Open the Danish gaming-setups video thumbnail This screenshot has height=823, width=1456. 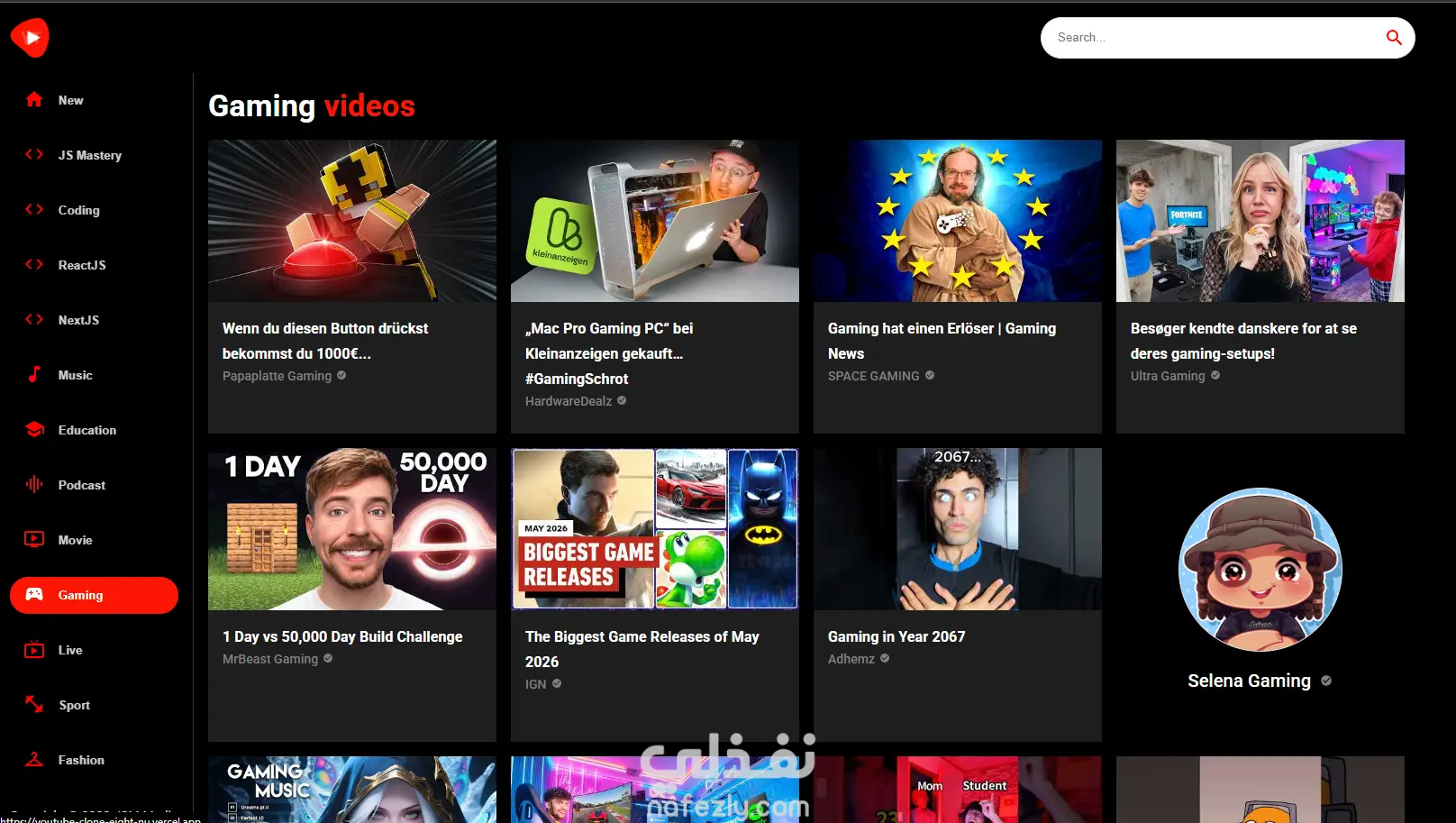[x=1260, y=221]
